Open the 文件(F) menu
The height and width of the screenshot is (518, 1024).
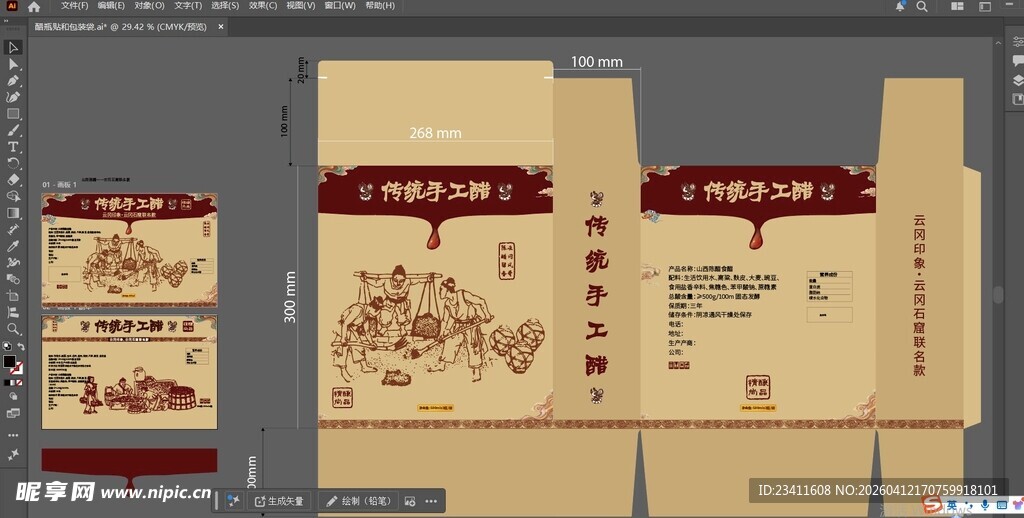74,6
